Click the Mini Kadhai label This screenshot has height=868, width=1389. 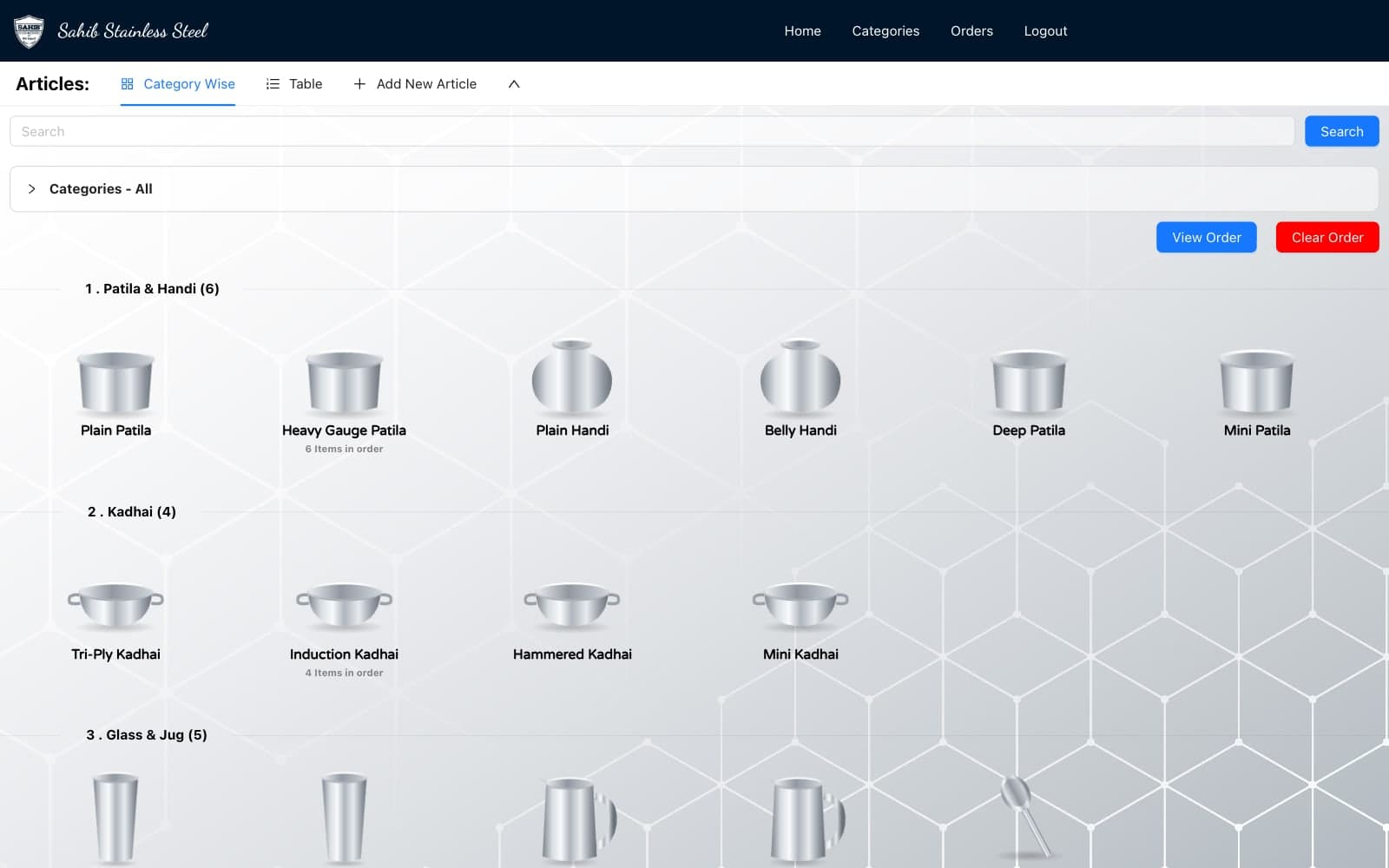point(800,654)
